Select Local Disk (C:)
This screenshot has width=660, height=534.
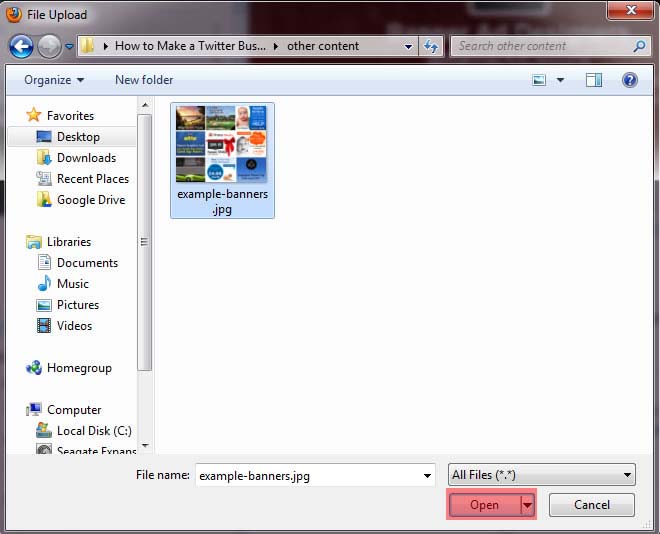(94, 431)
